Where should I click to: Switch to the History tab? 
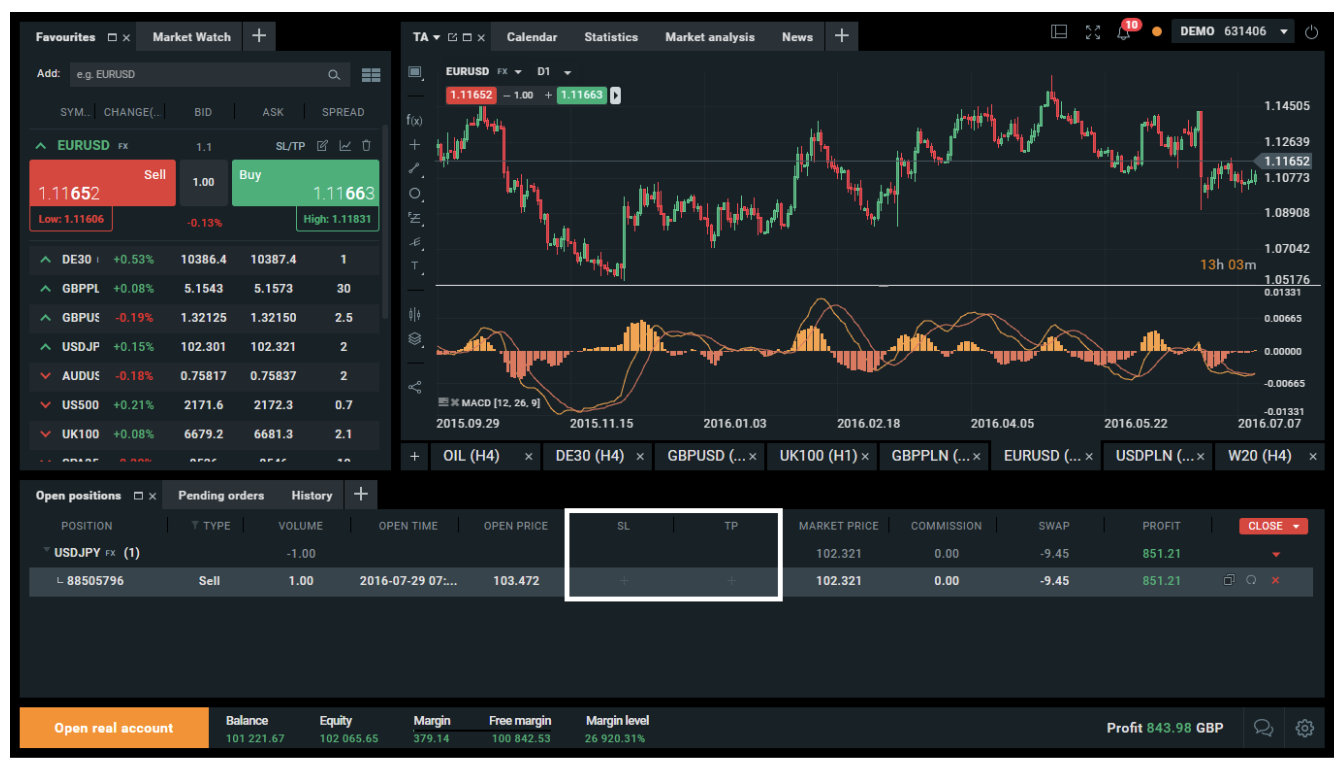point(312,495)
